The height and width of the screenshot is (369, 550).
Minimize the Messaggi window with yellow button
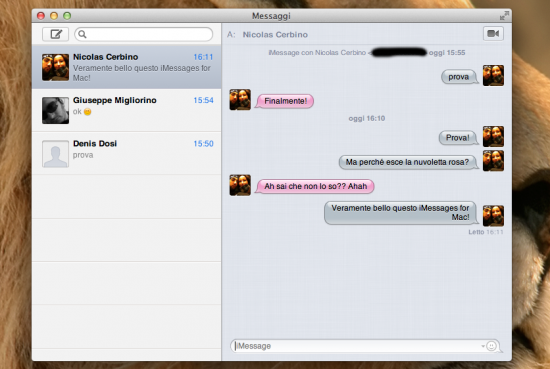[x=54, y=15]
